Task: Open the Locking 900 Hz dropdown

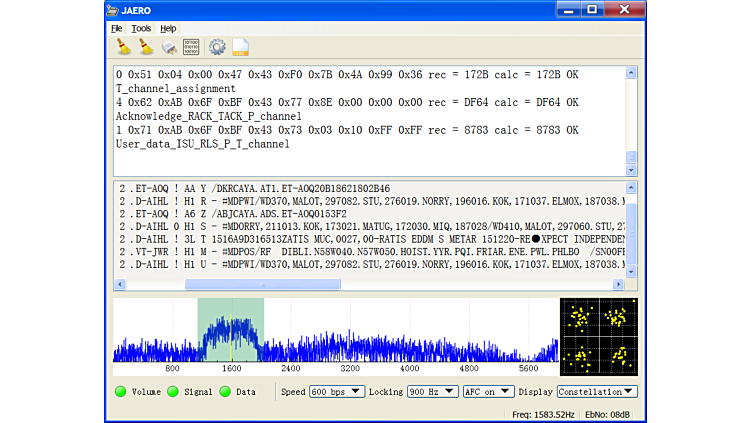Action: 432,392
